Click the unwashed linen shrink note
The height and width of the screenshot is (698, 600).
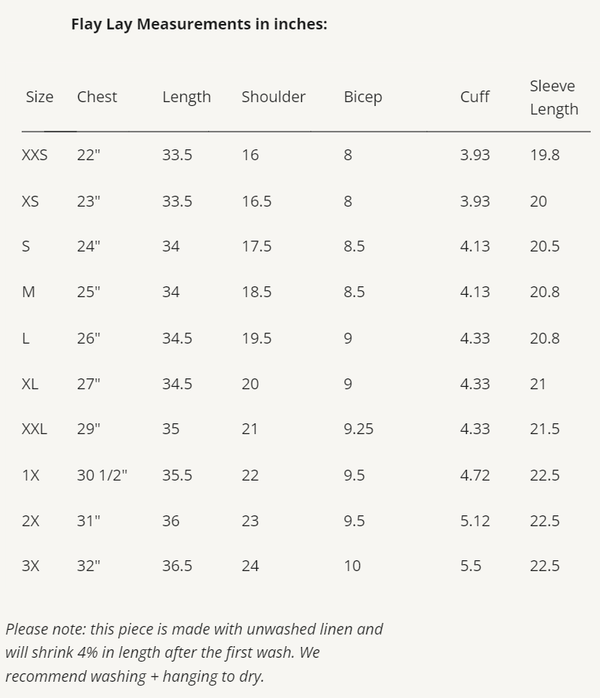[x=194, y=653]
